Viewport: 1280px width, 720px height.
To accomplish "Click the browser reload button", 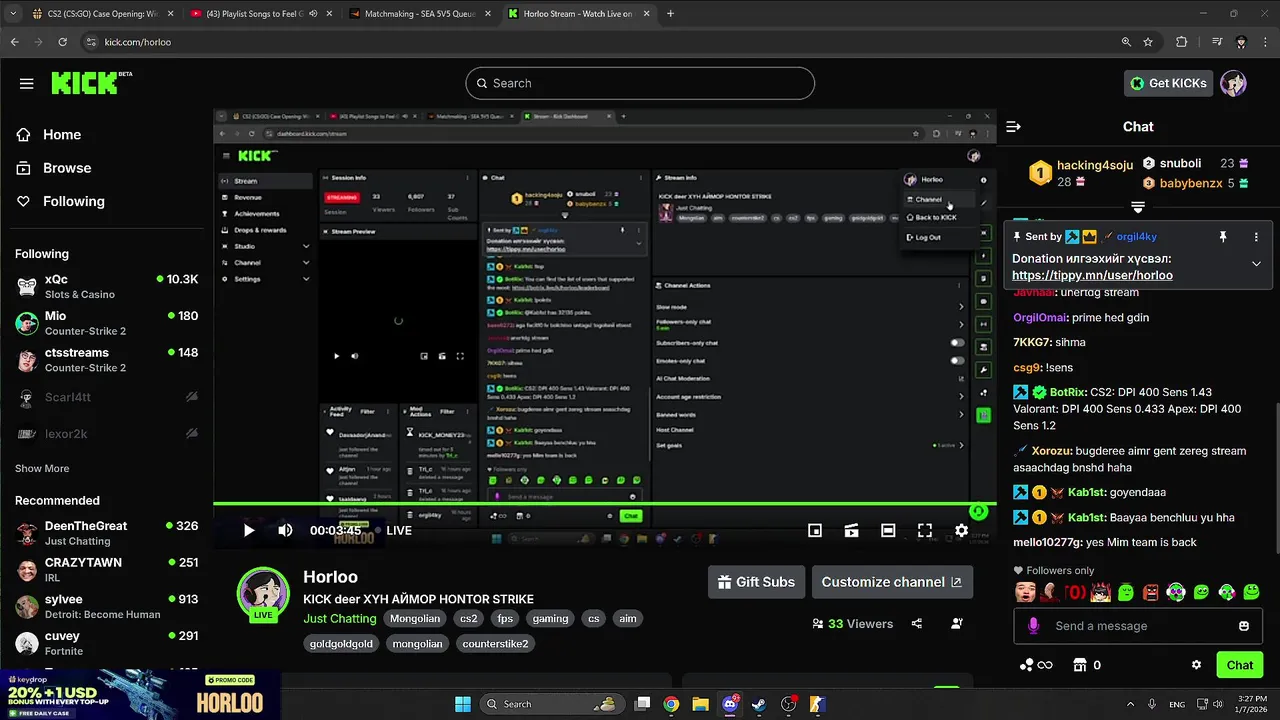I will pos(63,42).
